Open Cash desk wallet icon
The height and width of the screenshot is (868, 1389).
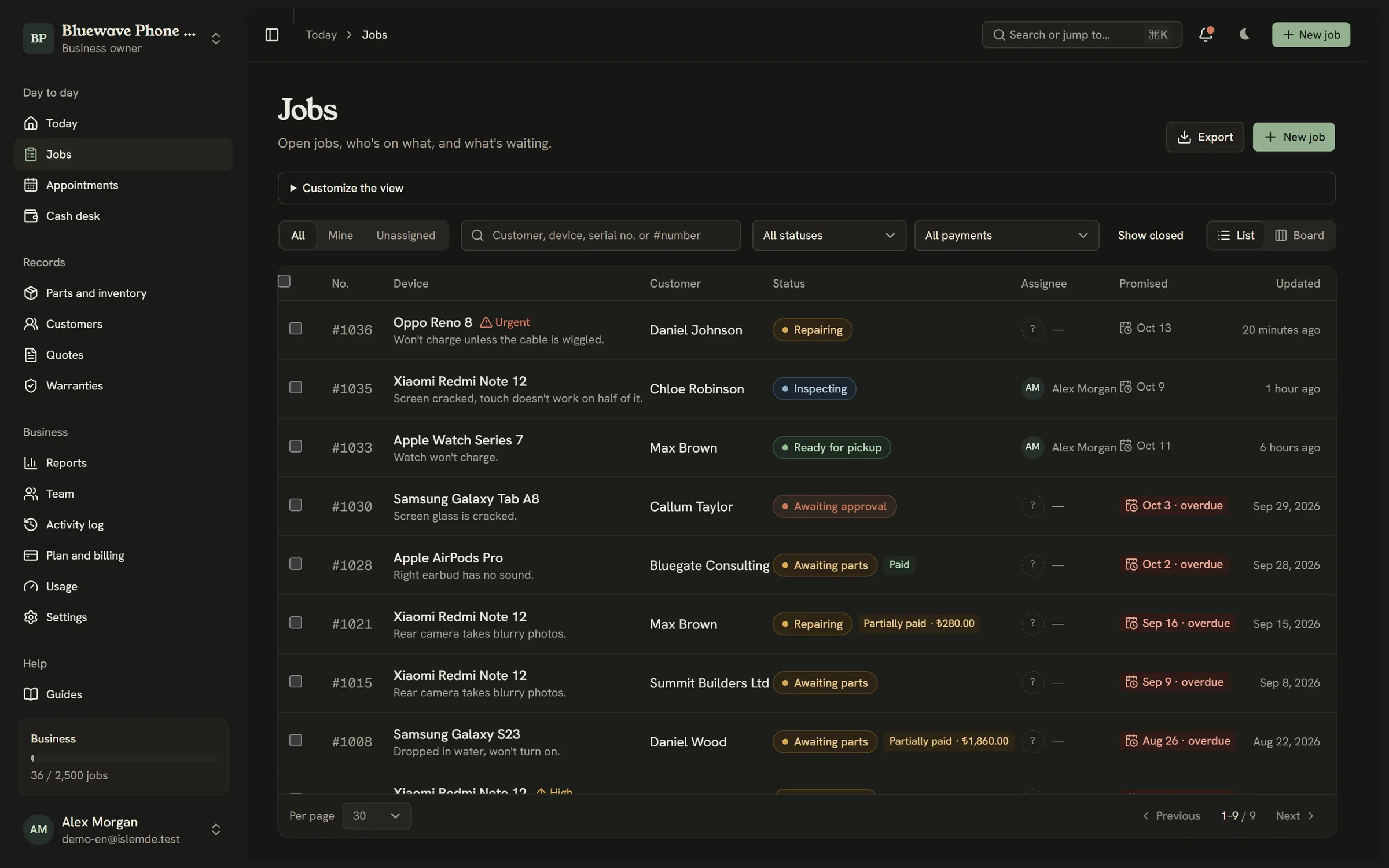point(31,216)
